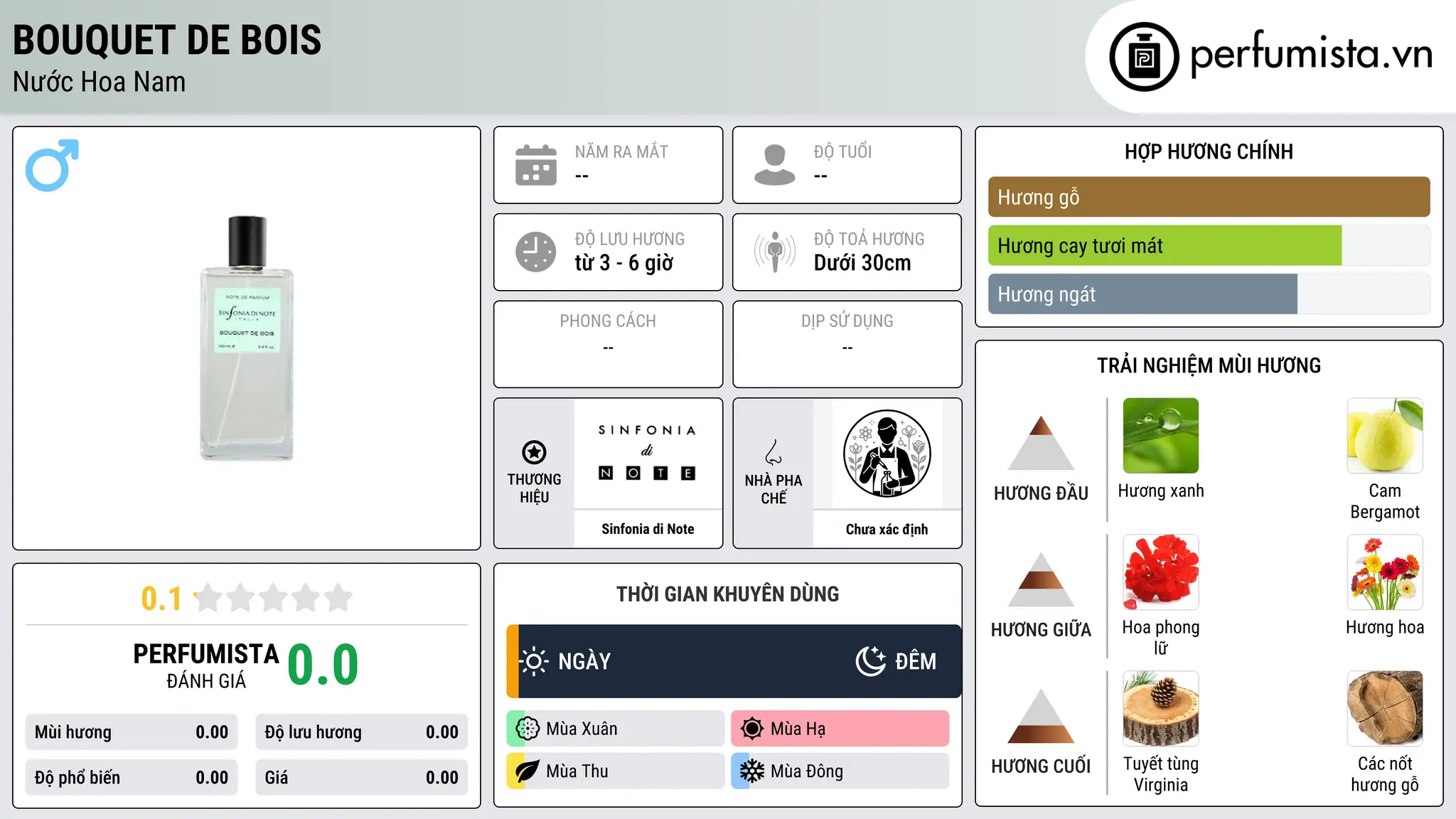1456x819 pixels.
Task: Click the nose icon above Nhà pha chế
Action: pyautogui.click(x=773, y=452)
